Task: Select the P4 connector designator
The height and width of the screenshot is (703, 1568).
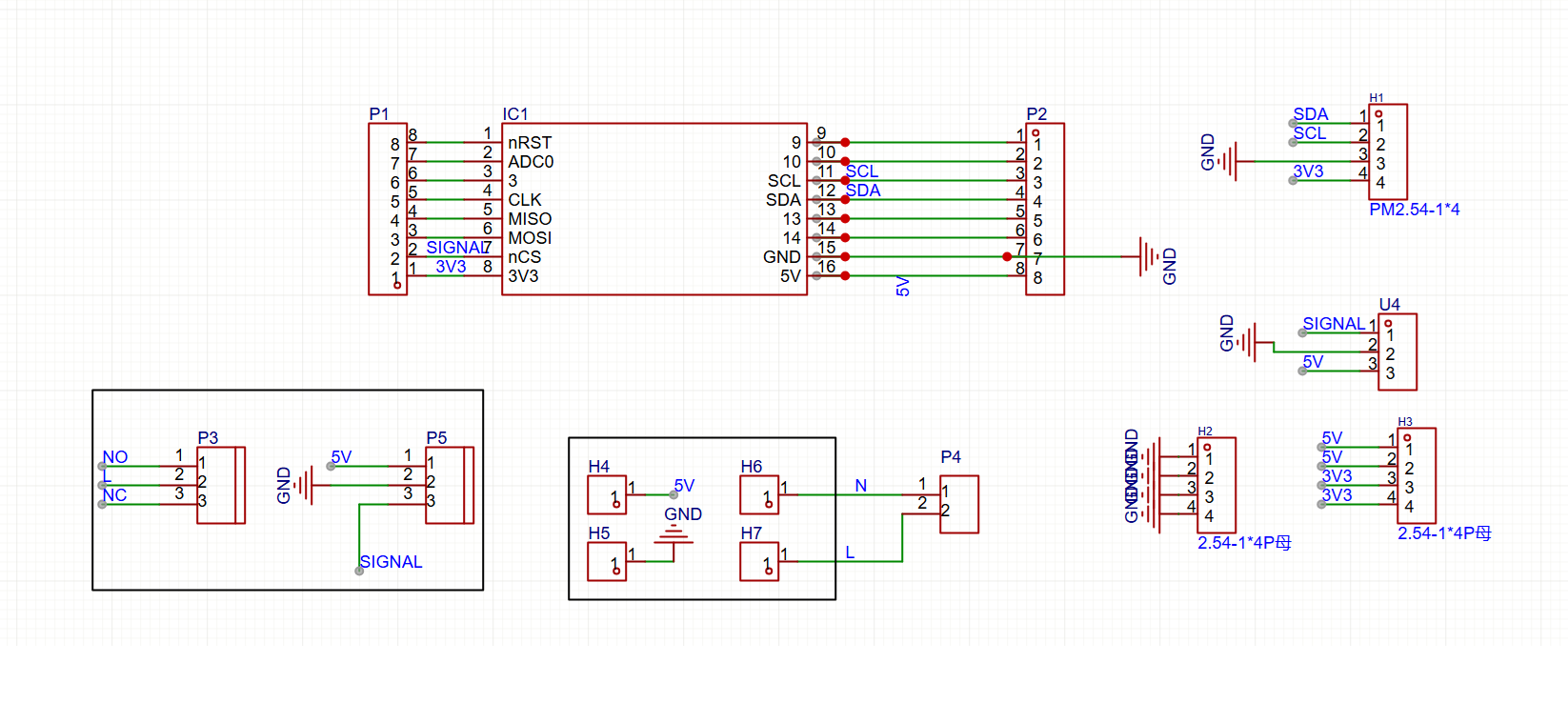Action: click(x=951, y=457)
